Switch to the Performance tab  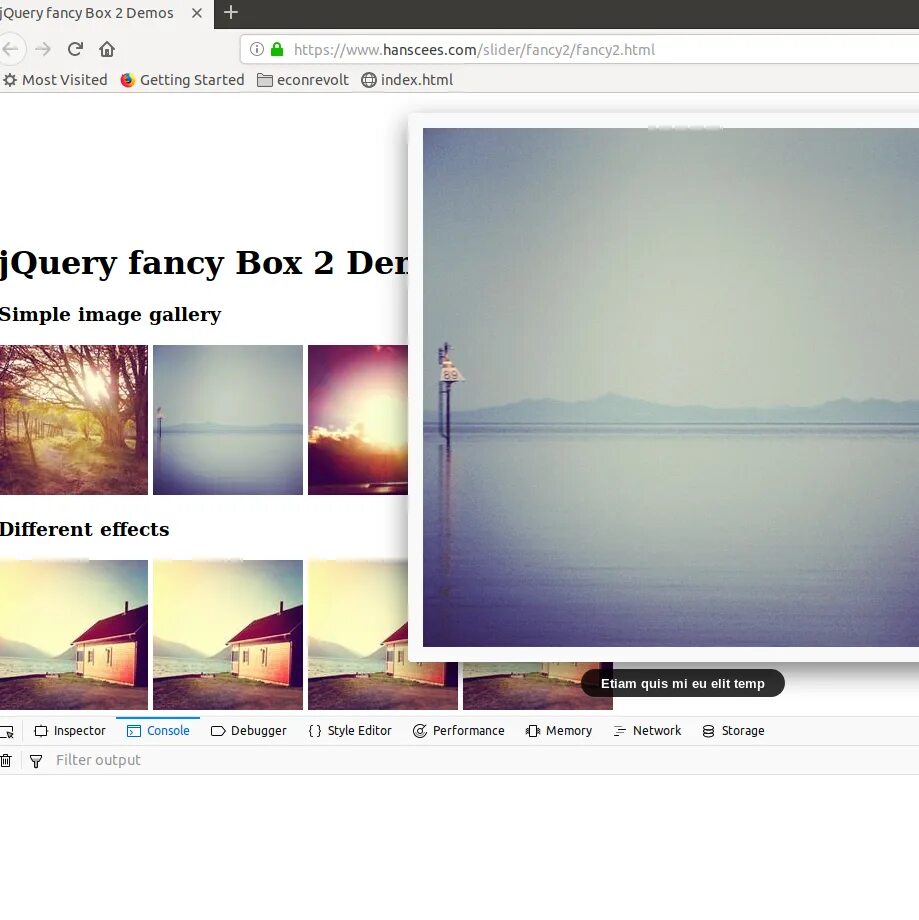(x=459, y=730)
